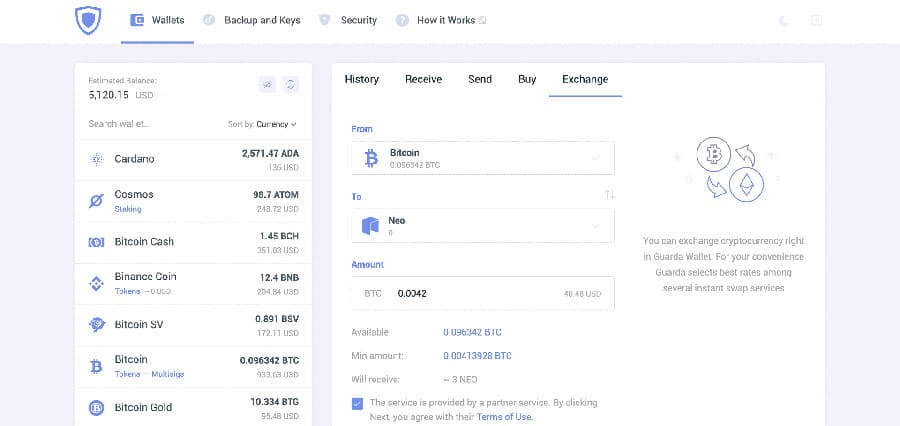Open the Backup and Keys menu
This screenshot has width=900, height=426.
point(253,20)
